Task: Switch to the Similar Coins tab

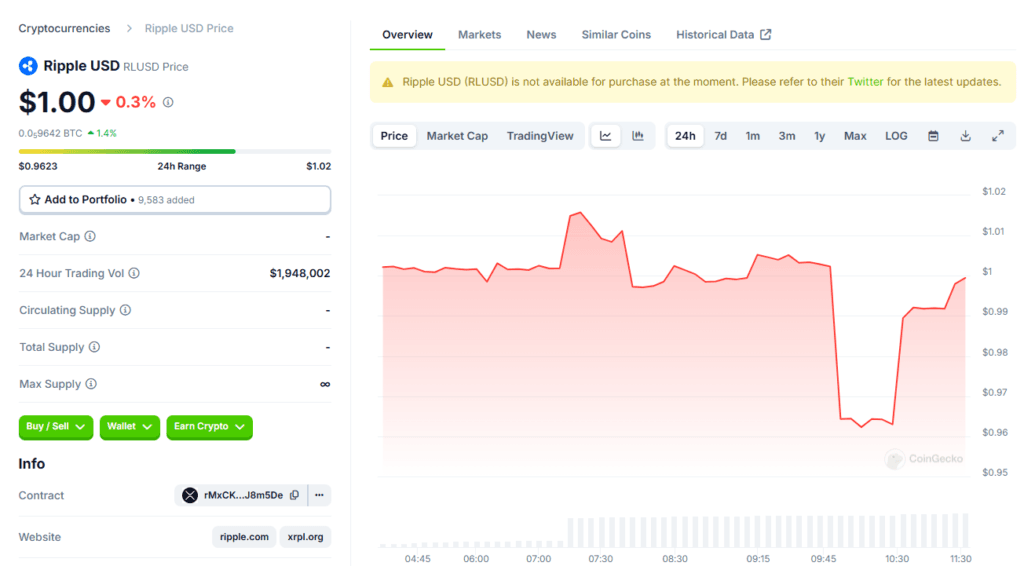Action: 616,35
